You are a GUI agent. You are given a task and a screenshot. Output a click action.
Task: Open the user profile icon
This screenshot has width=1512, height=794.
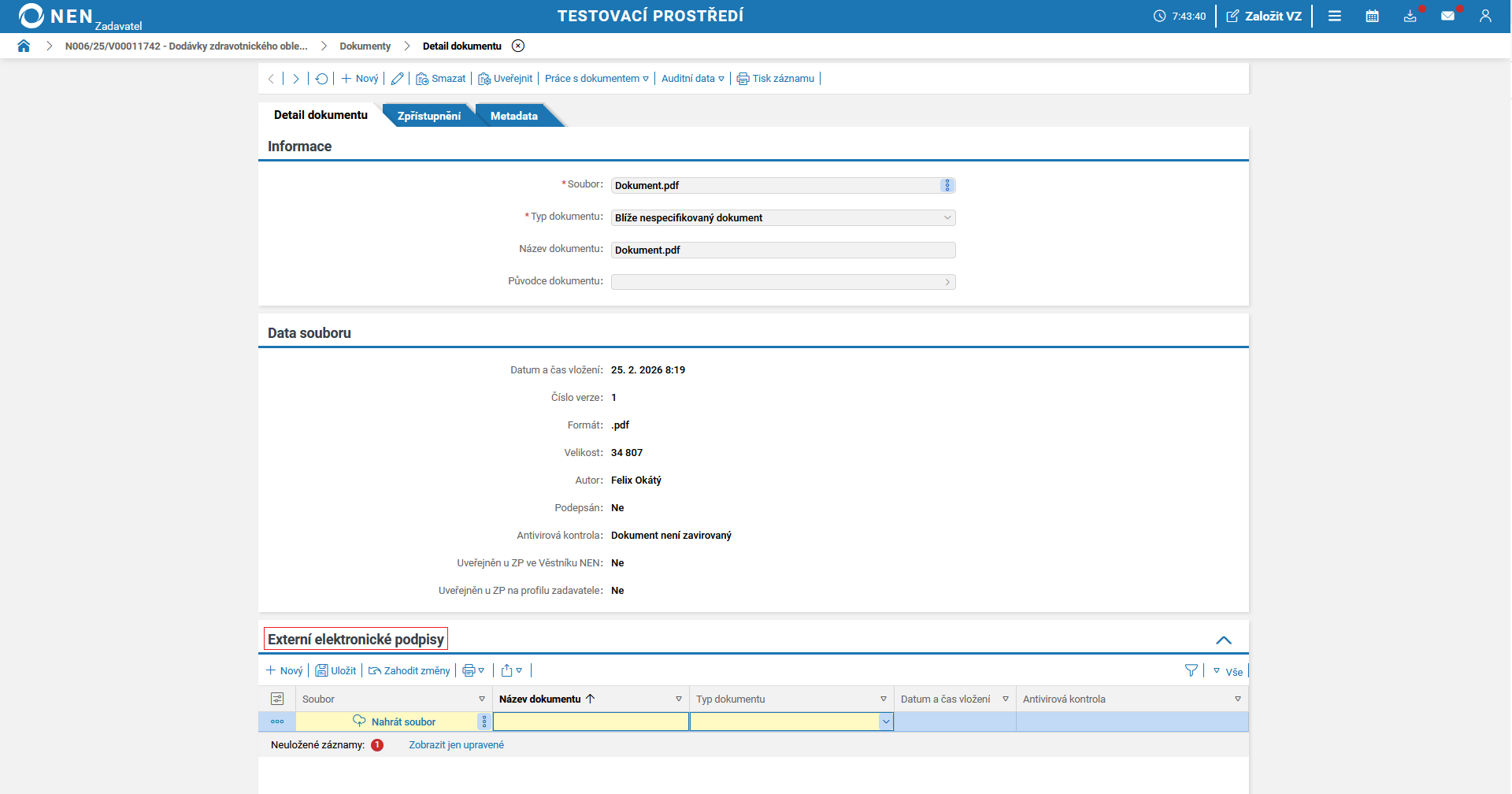pyautogui.click(x=1485, y=16)
